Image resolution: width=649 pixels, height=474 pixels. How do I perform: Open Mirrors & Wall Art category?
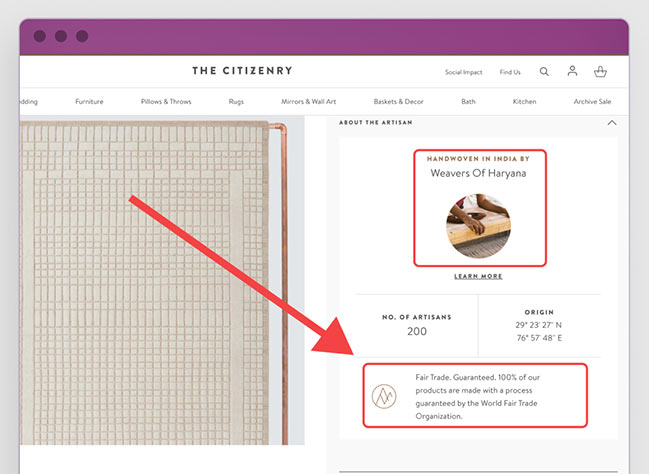click(309, 101)
